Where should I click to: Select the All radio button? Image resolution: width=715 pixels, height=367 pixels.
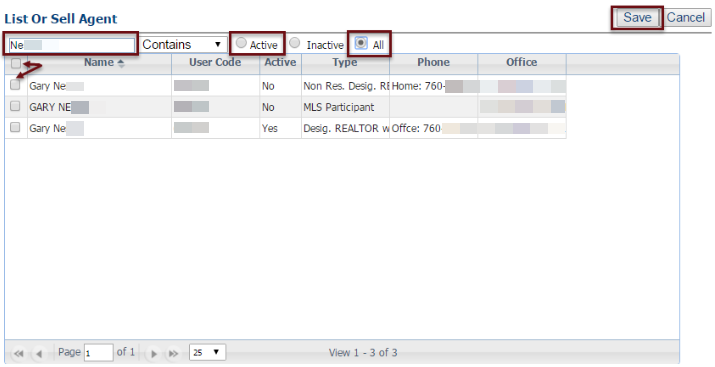click(x=361, y=43)
